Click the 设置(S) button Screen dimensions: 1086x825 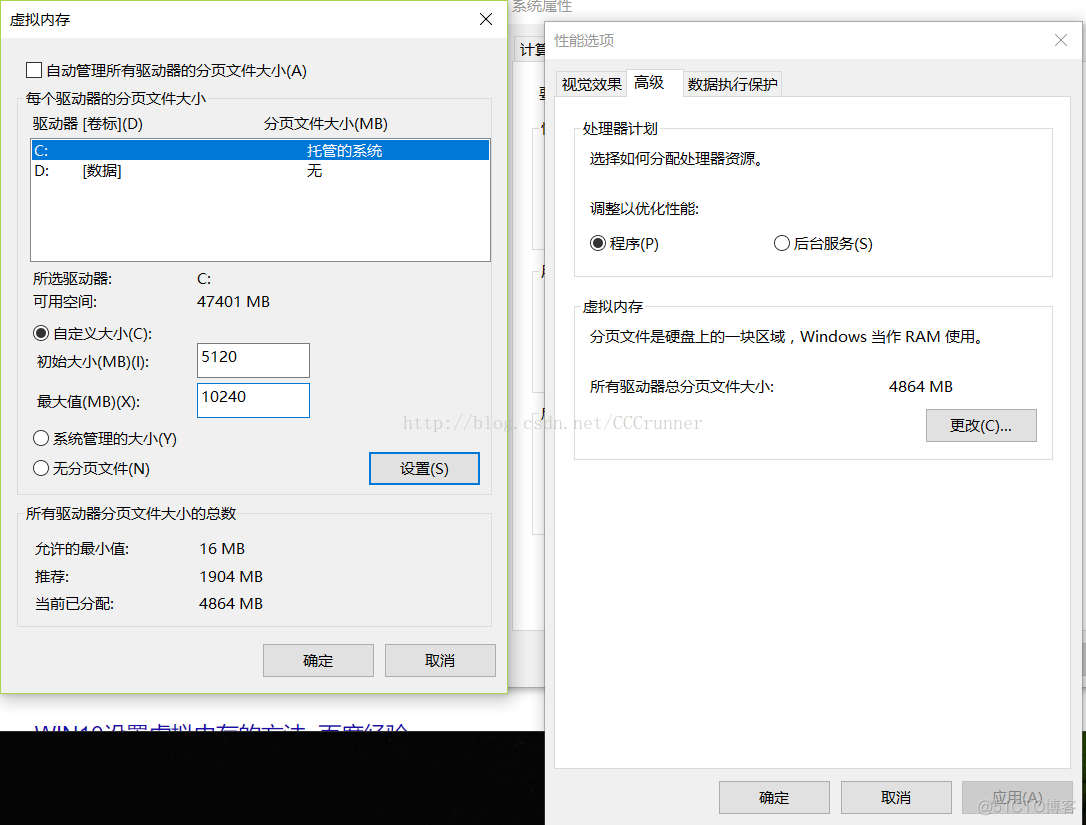pos(424,469)
